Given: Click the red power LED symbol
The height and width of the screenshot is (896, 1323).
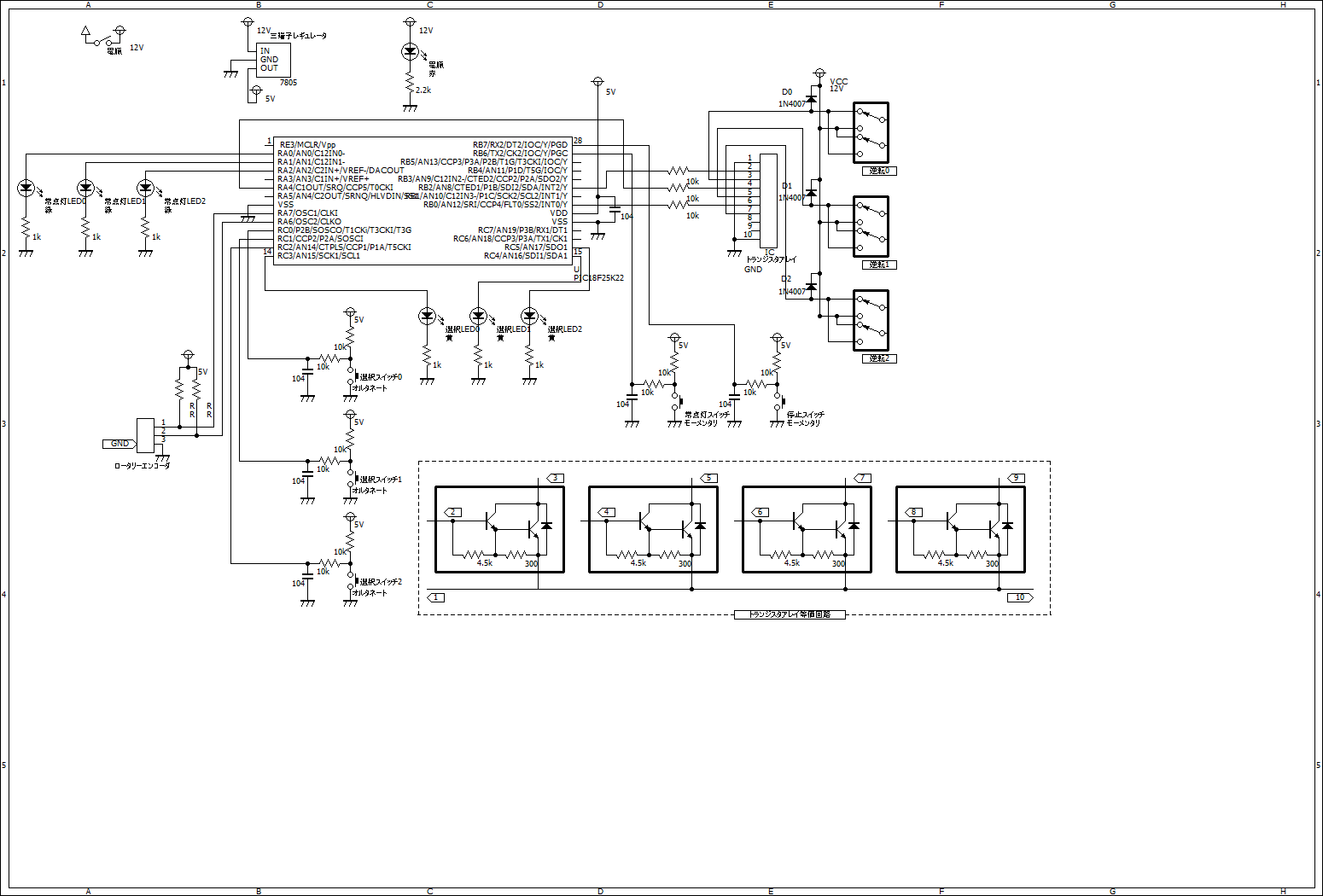Looking at the screenshot, I should (410, 52).
